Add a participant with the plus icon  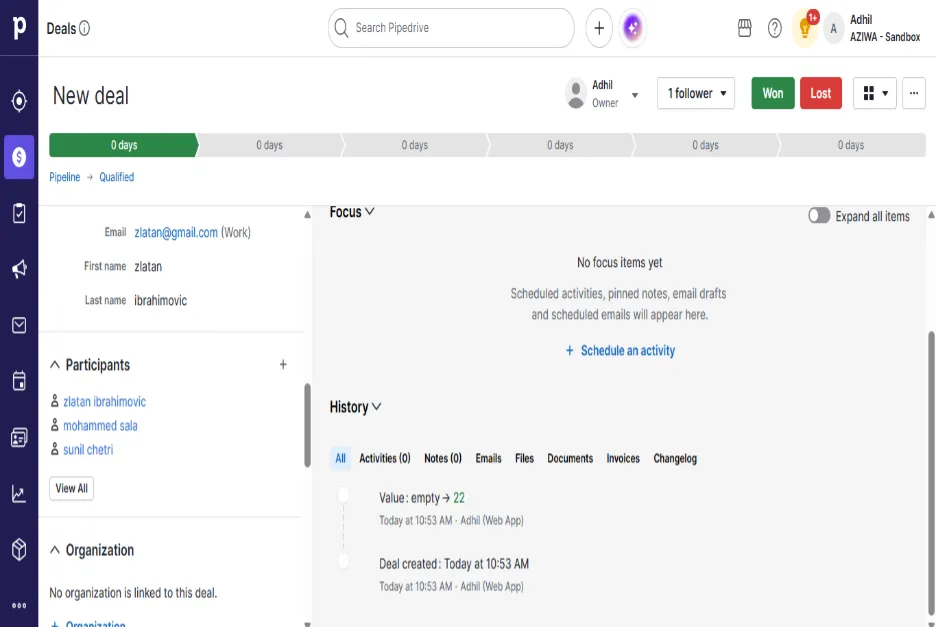(283, 364)
